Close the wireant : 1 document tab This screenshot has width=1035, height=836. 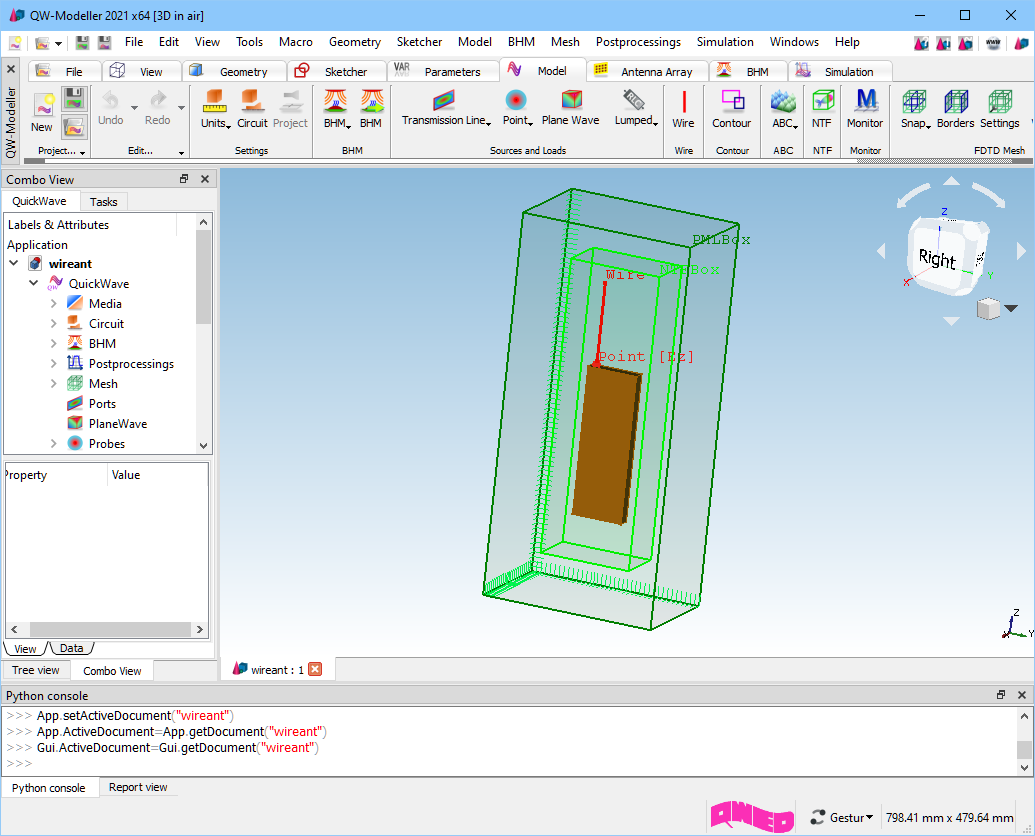(x=316, y=669)
